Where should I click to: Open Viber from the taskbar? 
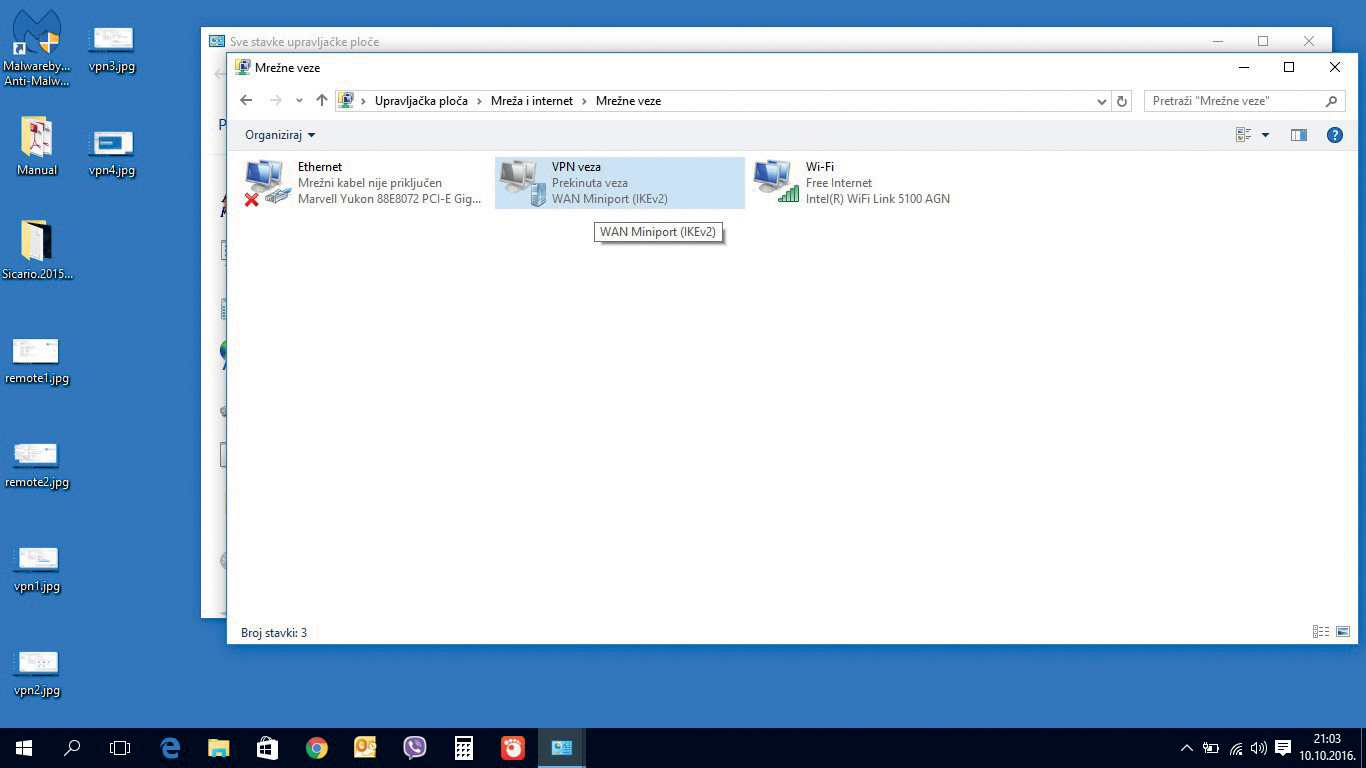414,748
